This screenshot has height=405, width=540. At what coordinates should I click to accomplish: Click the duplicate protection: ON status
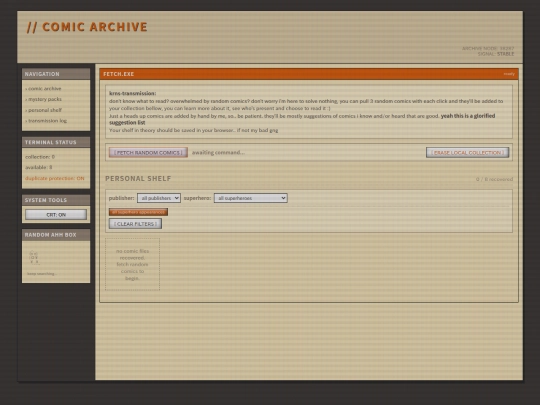[54, 178]
